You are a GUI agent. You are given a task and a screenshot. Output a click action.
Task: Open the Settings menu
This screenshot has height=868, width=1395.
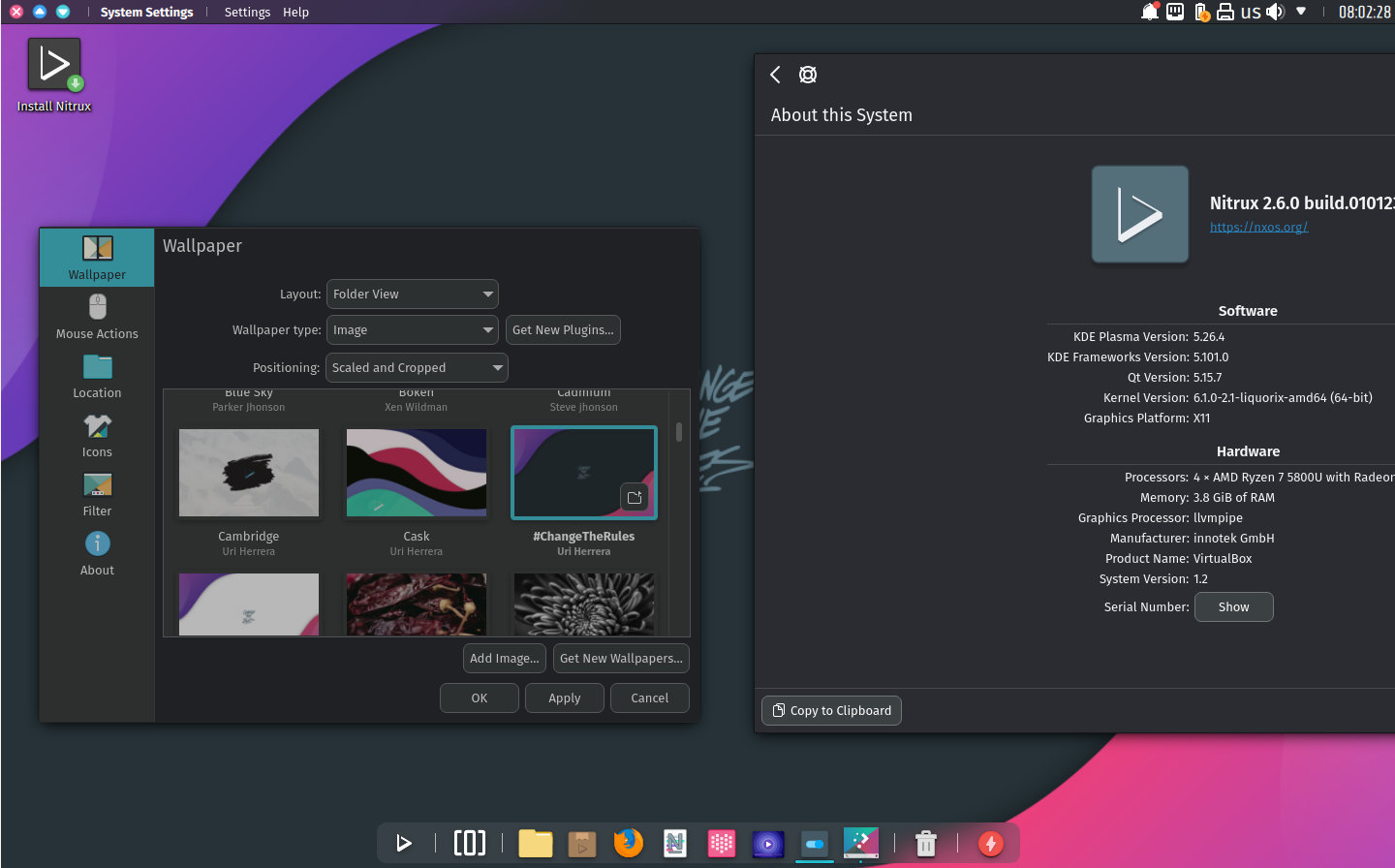coord(247,12)
